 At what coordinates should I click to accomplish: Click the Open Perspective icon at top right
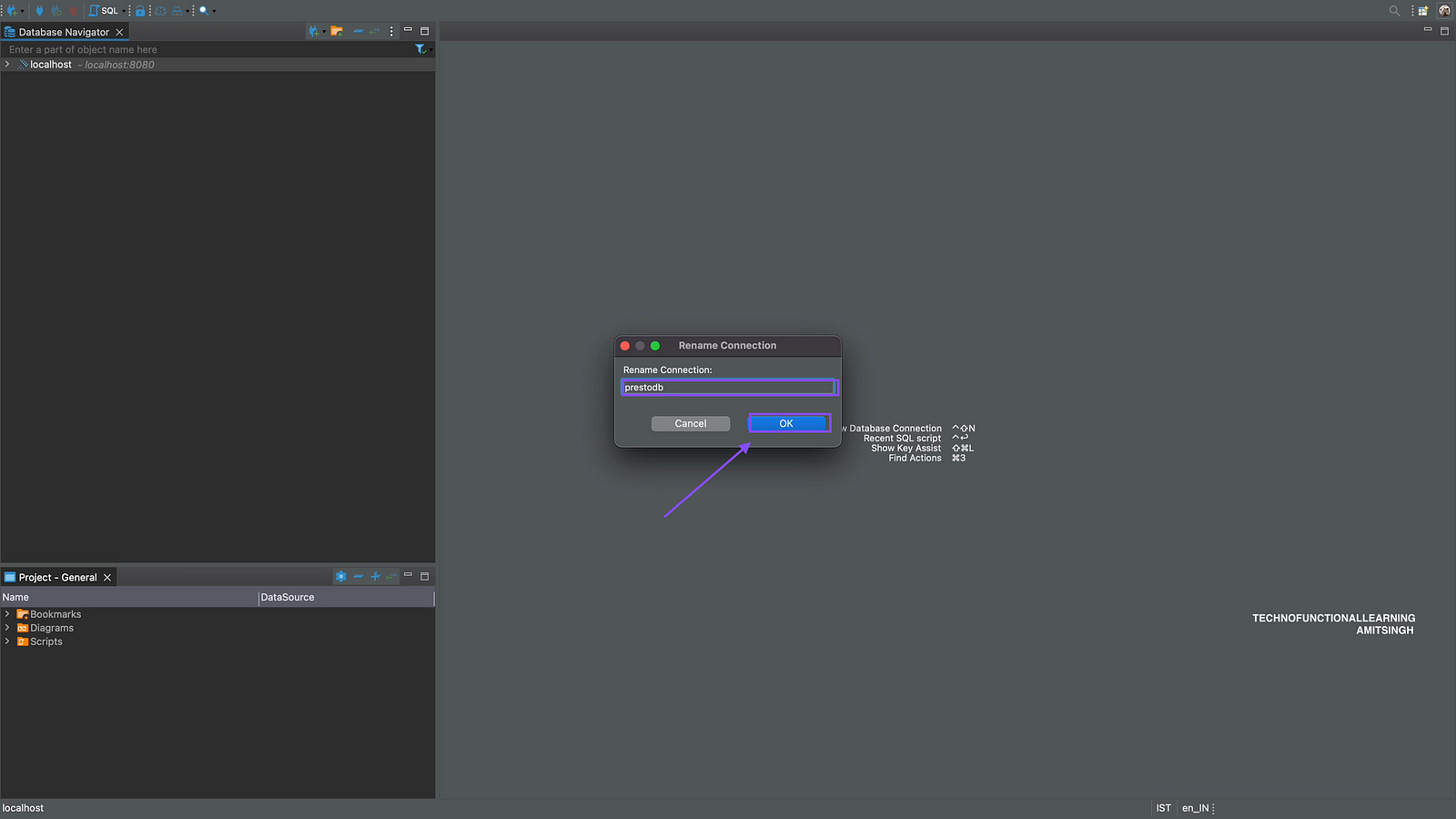click(1423, 11)
